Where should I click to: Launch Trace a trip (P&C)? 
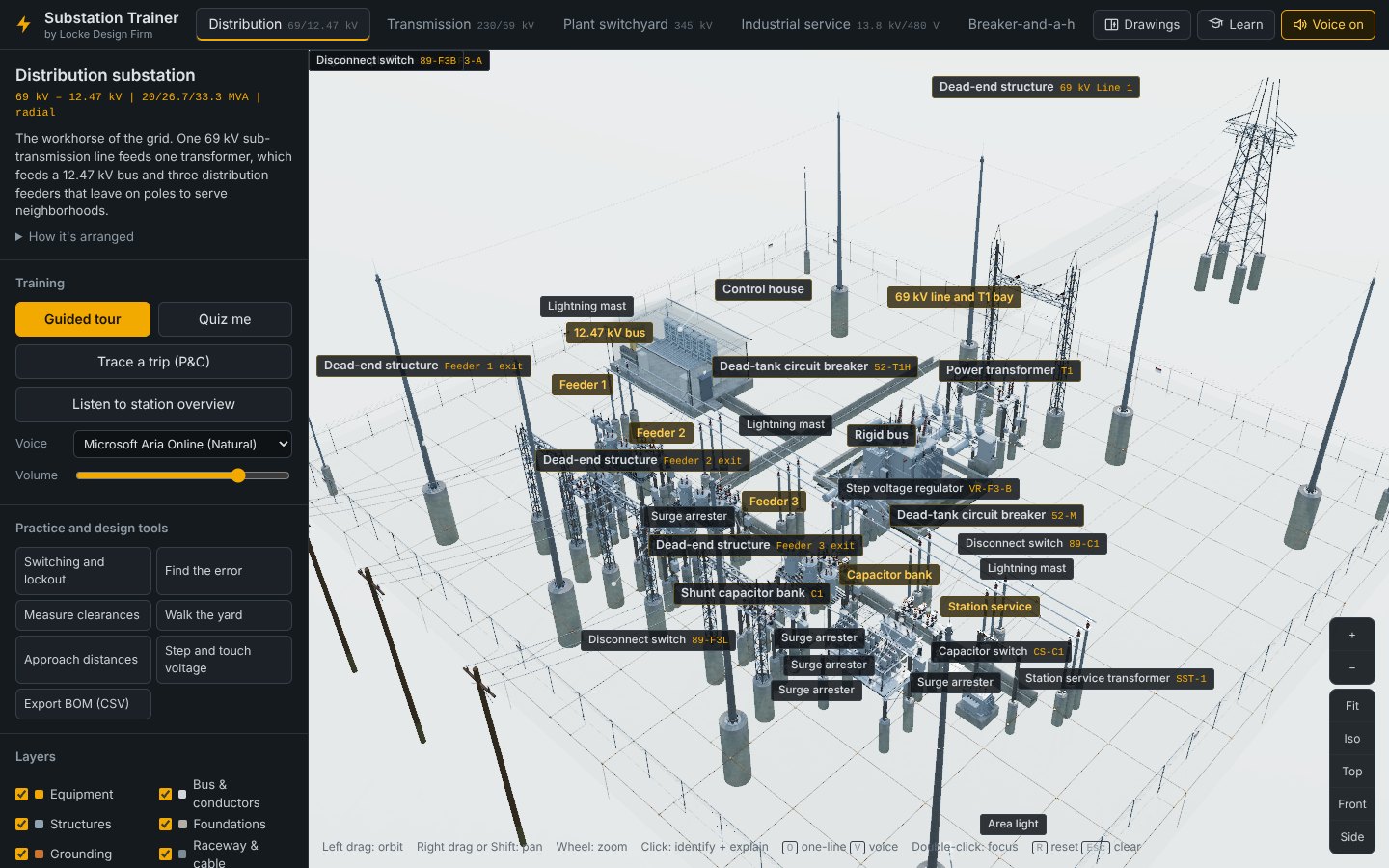pyautogui.click(x=153, y=362)
